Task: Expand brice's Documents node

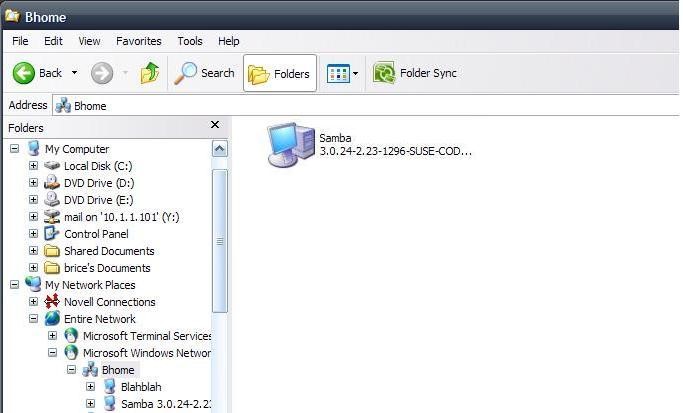Action: 33,267
